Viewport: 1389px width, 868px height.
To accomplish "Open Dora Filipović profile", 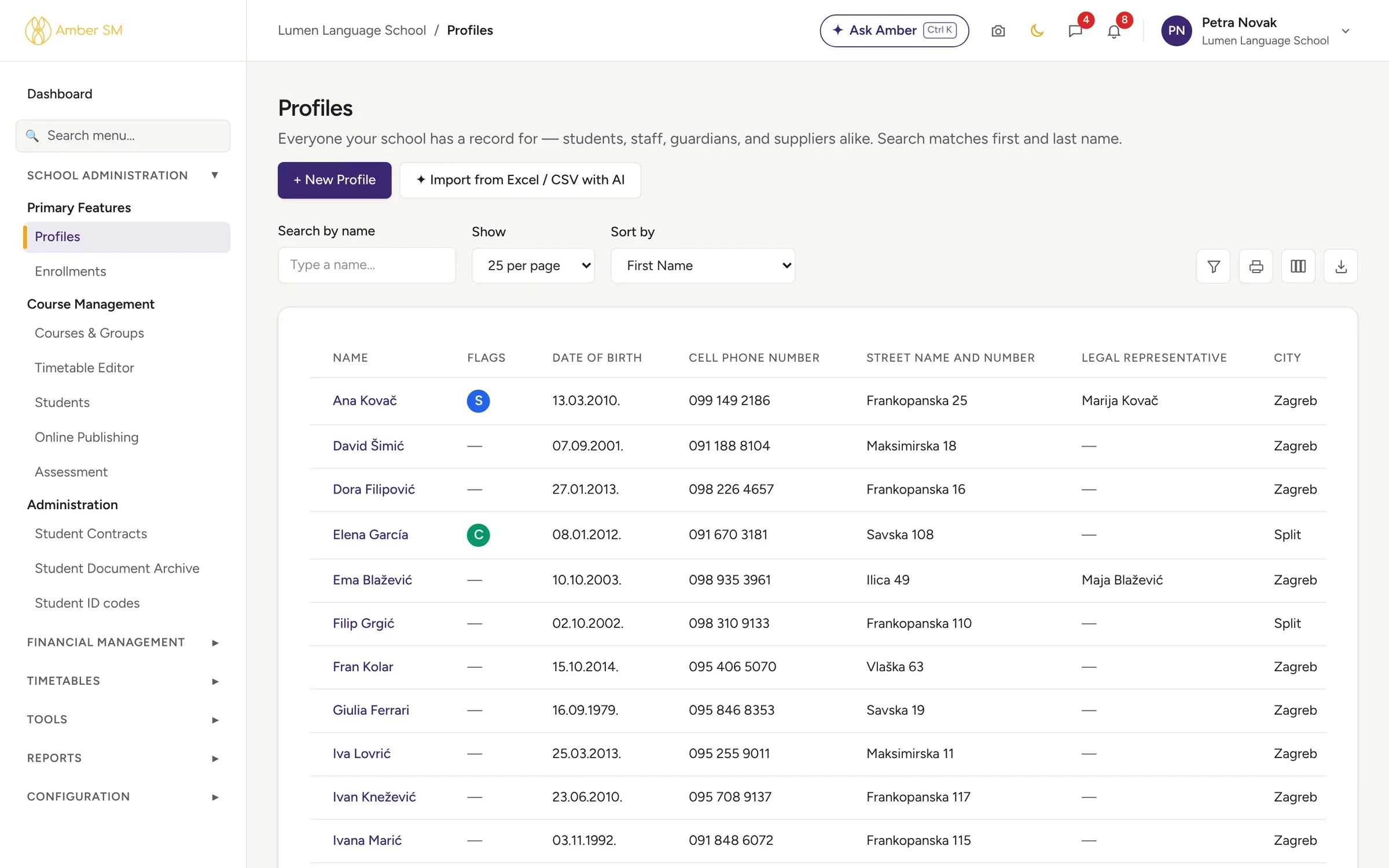I will 374,489.
